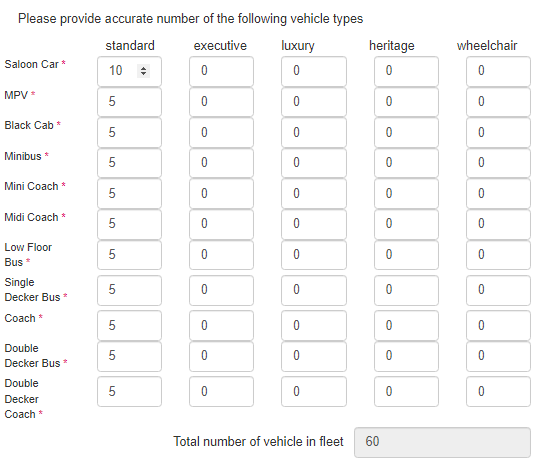Select the Saloon Car wheelchair field
Image resolution: width=543 pixels, height=464 pixels.
(x=498, y=71)
